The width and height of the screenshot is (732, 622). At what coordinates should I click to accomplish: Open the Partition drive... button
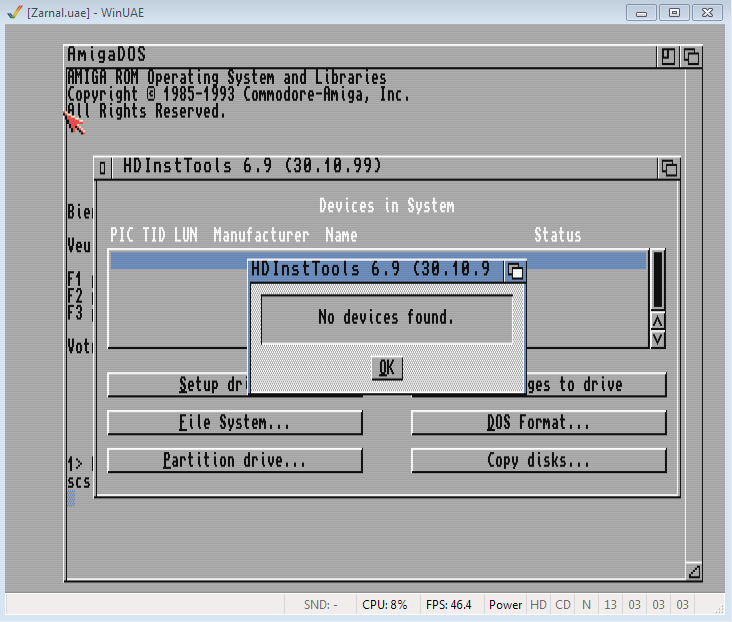235,460
